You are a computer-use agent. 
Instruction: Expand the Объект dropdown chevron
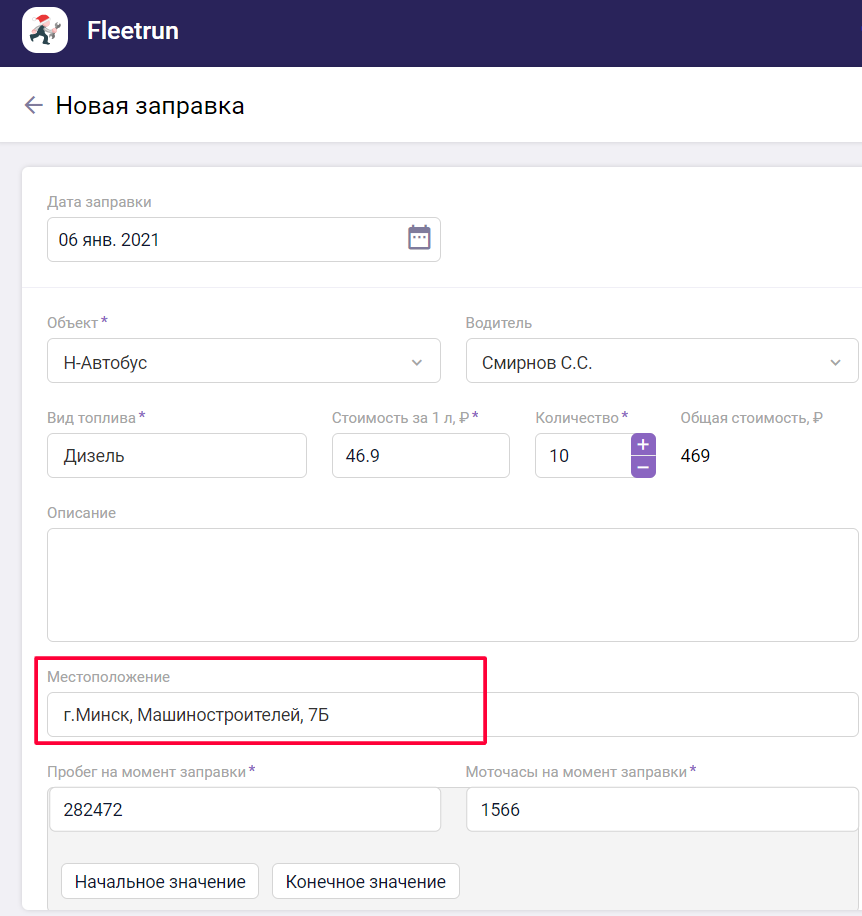[417, 362]
